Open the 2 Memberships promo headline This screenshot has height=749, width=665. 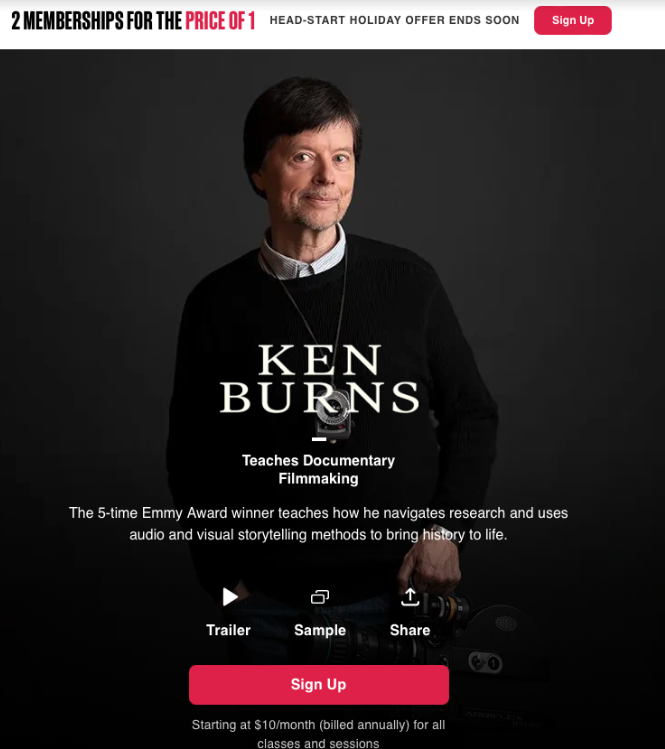click(133, 21)
